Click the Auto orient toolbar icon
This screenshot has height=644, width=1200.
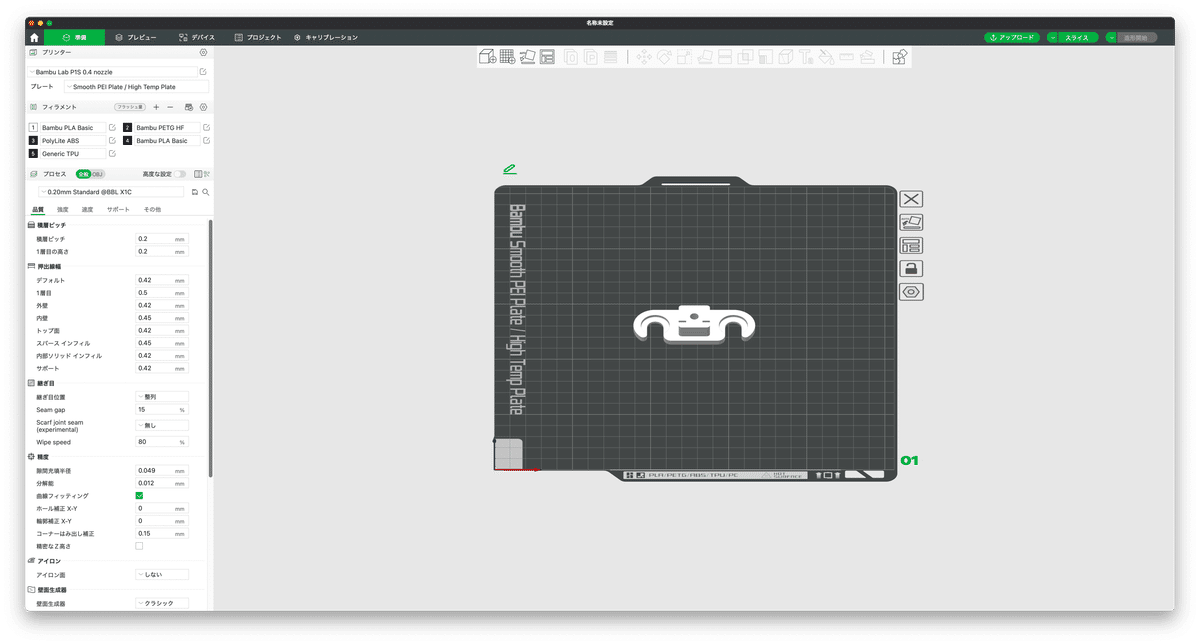coord(528,57)
